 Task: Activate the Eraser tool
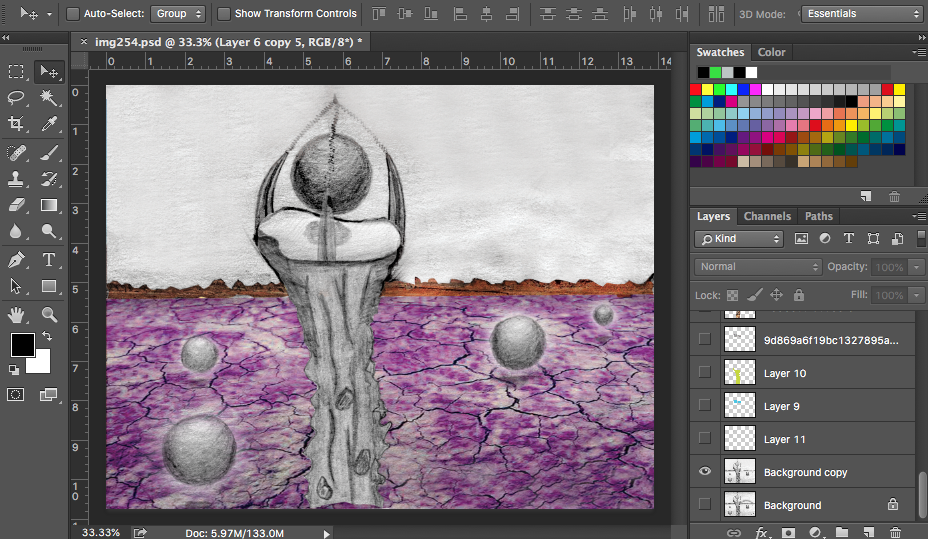coord(17,205)
